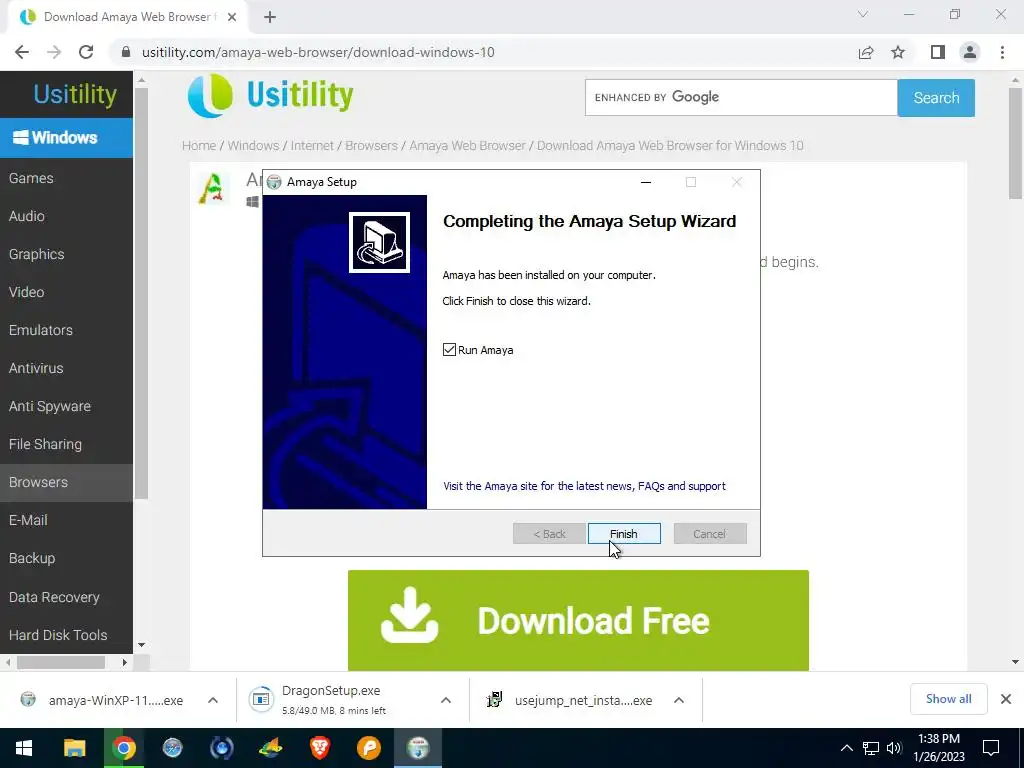The image size is (1024, 768).
Task: Click Internet in the breadcrumb
Action: (x=312, y=146)
